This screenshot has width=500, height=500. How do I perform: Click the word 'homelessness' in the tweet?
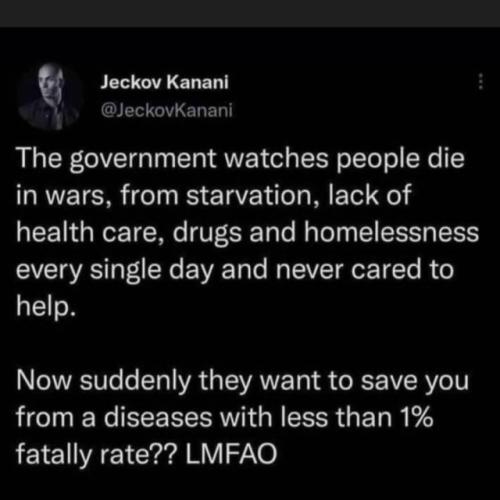point(391,232)
